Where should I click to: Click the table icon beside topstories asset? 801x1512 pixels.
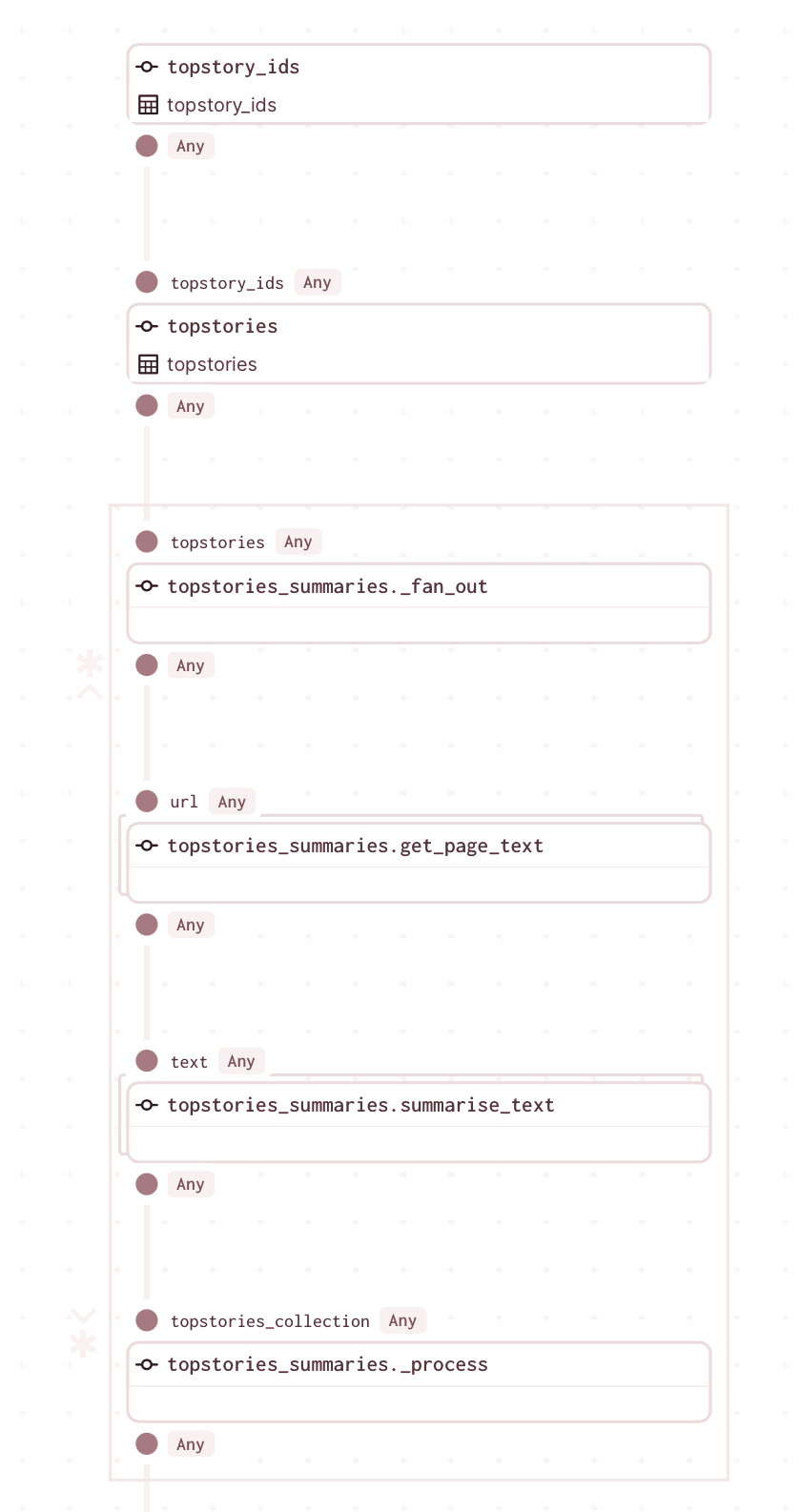148,364
